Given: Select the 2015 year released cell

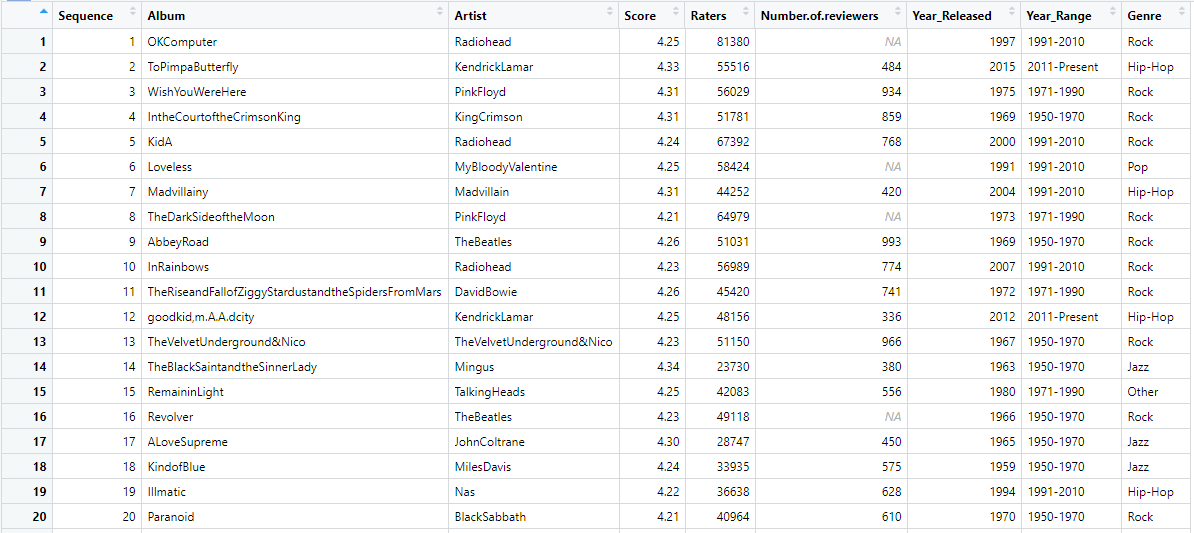Looking at the screenshot, I should [964, 67].
